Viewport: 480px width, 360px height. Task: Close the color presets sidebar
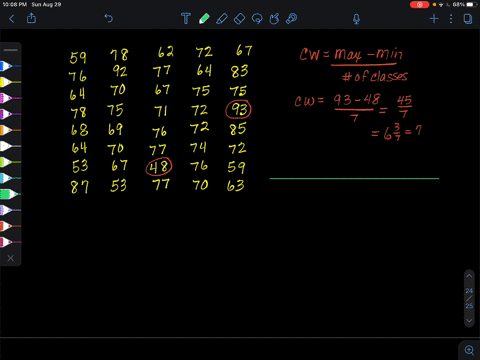[x=11, y=258]
